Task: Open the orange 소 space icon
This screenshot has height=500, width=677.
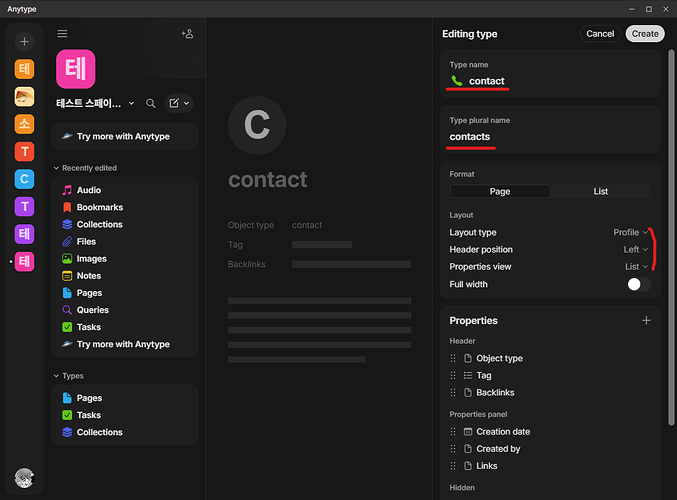Action: tap(24, 124)
